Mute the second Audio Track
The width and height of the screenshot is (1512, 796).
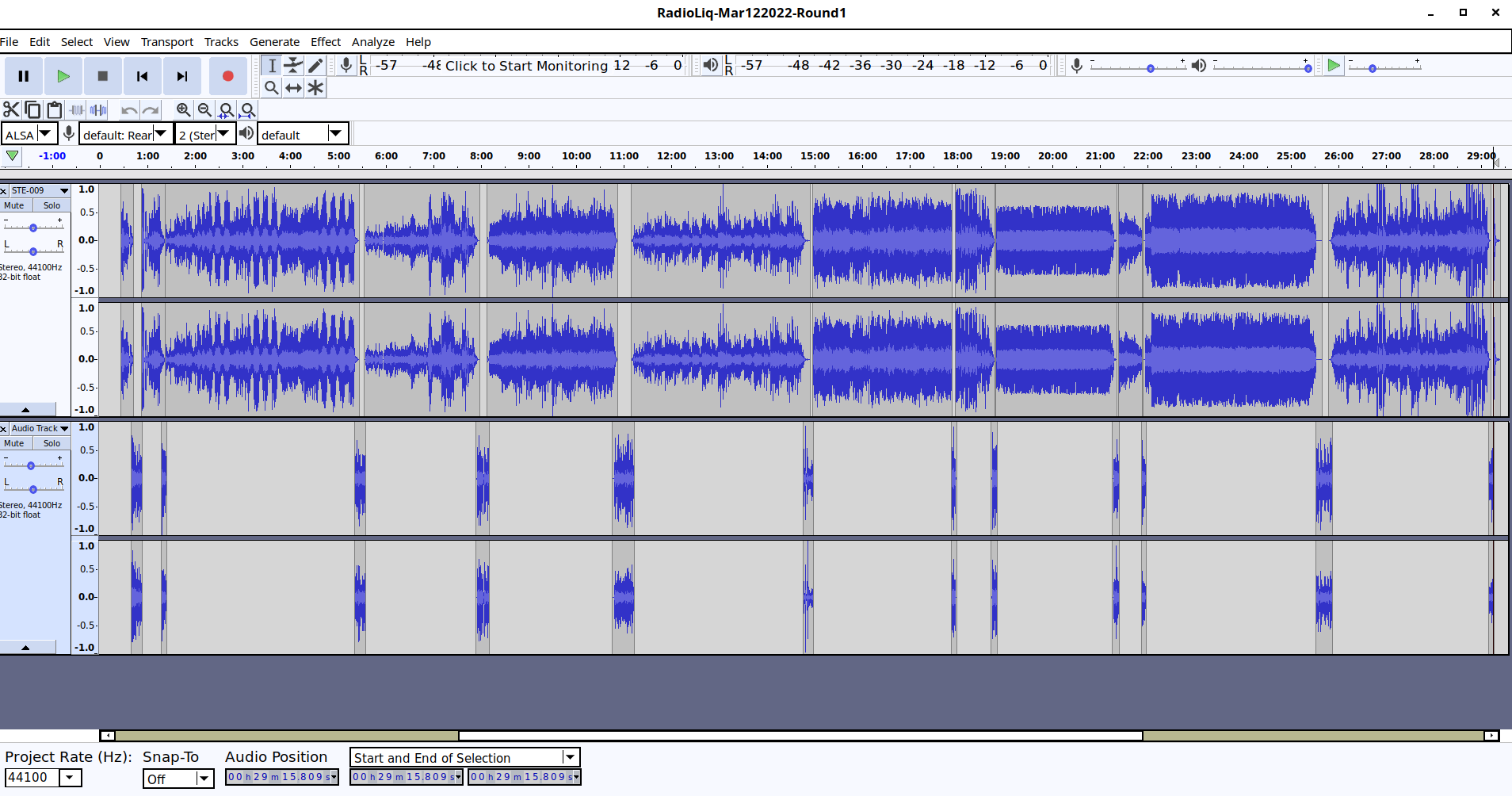pos(14,443)
